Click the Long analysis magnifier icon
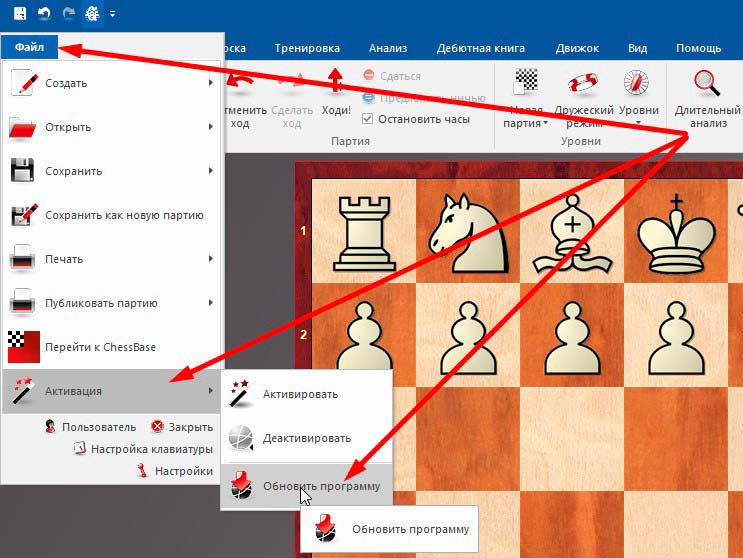 click(707, 84)
